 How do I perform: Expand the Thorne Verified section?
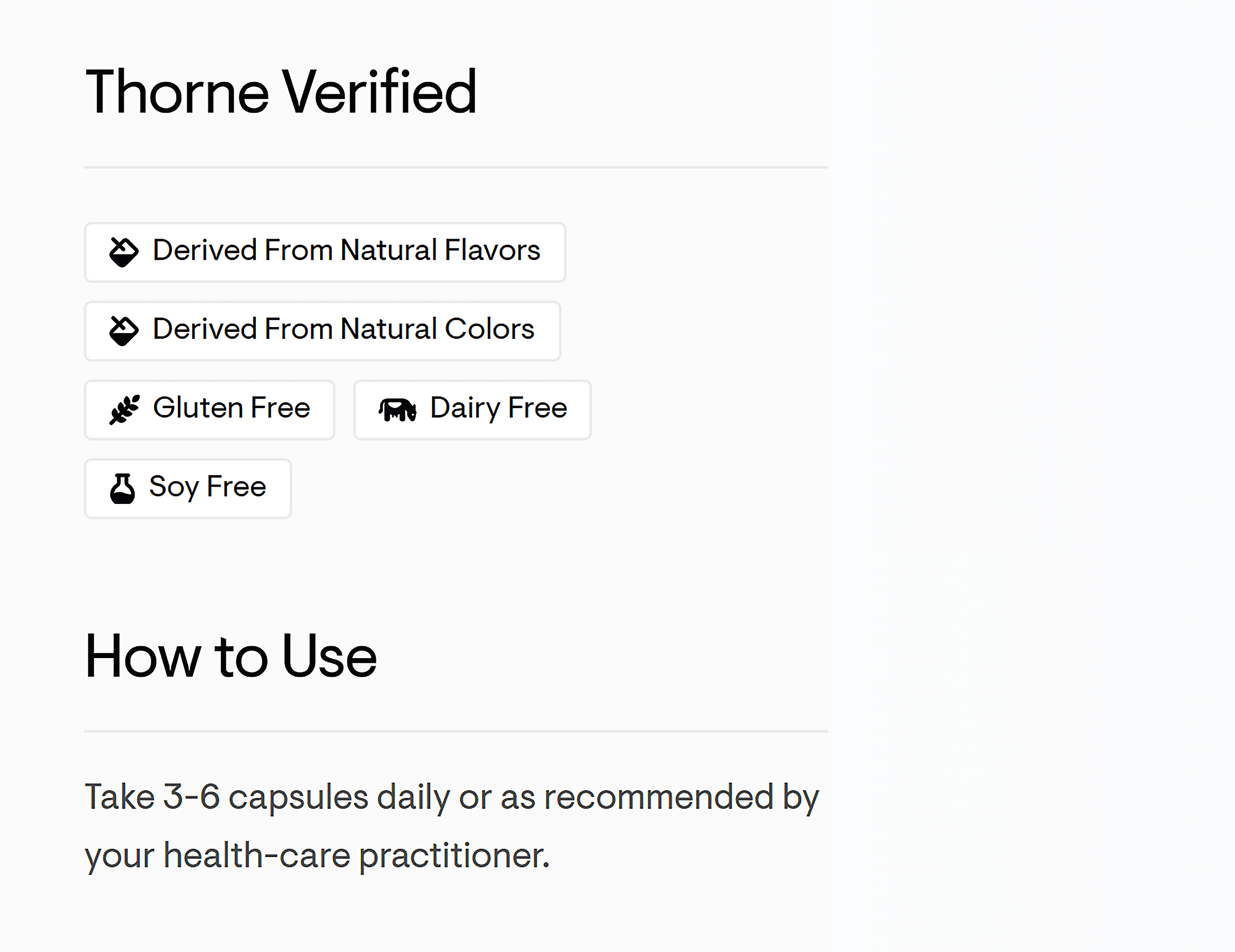281,90
